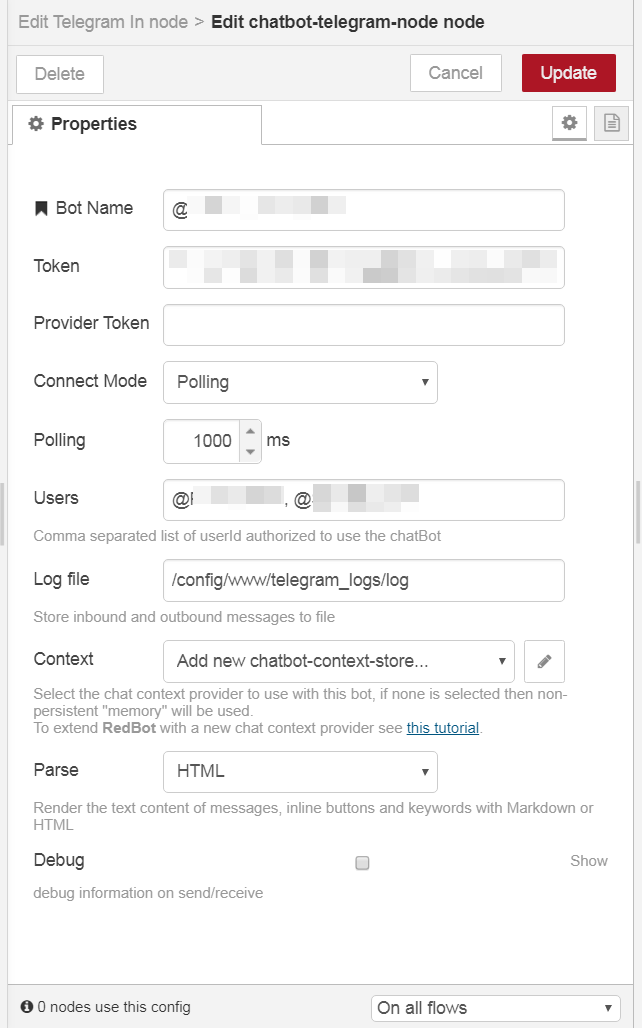This screenshot has height=1028, width=642.
Task: Decrease polling interval with down arrow
Action: point(250,452)
